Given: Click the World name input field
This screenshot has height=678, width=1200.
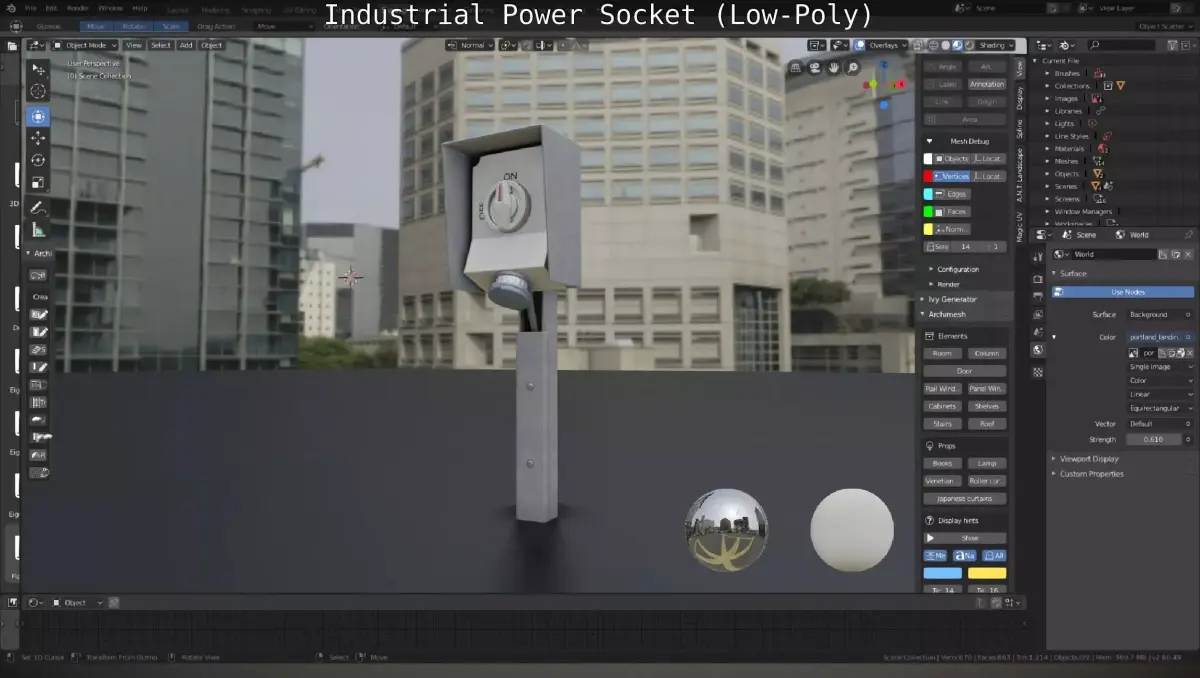Looking at the screenshot, I should 1113,254.
